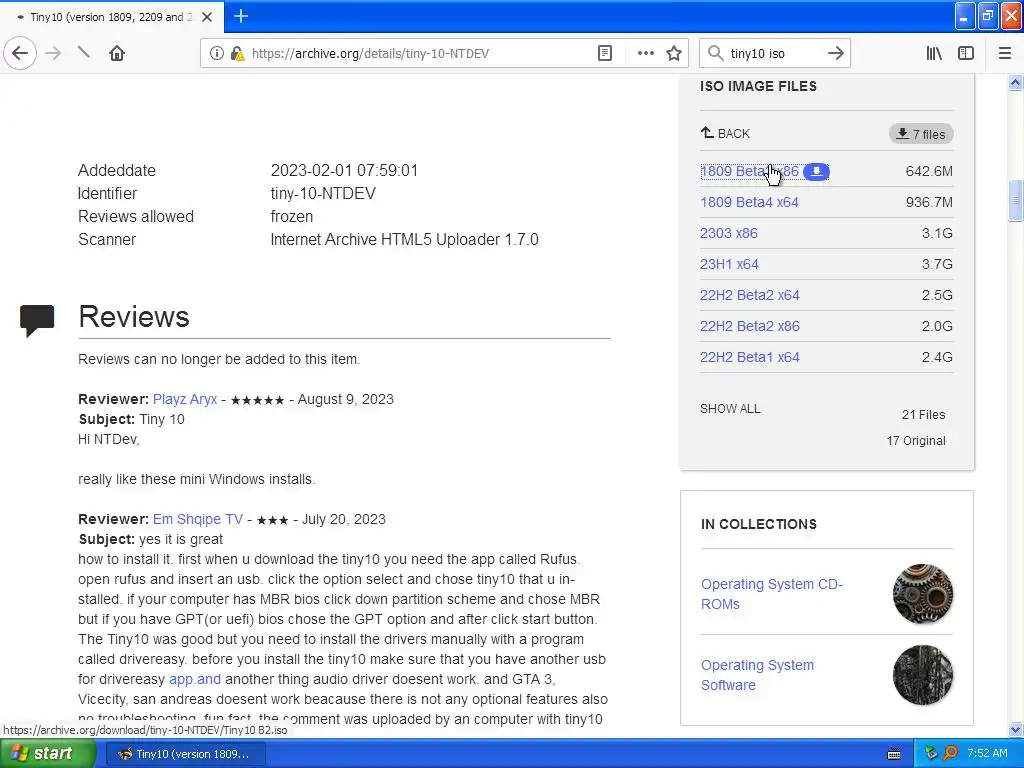The width and height of the screenshot is (1024, 768).
Task: Open the 2303 x86 ISO link
Action: (729, 233)
